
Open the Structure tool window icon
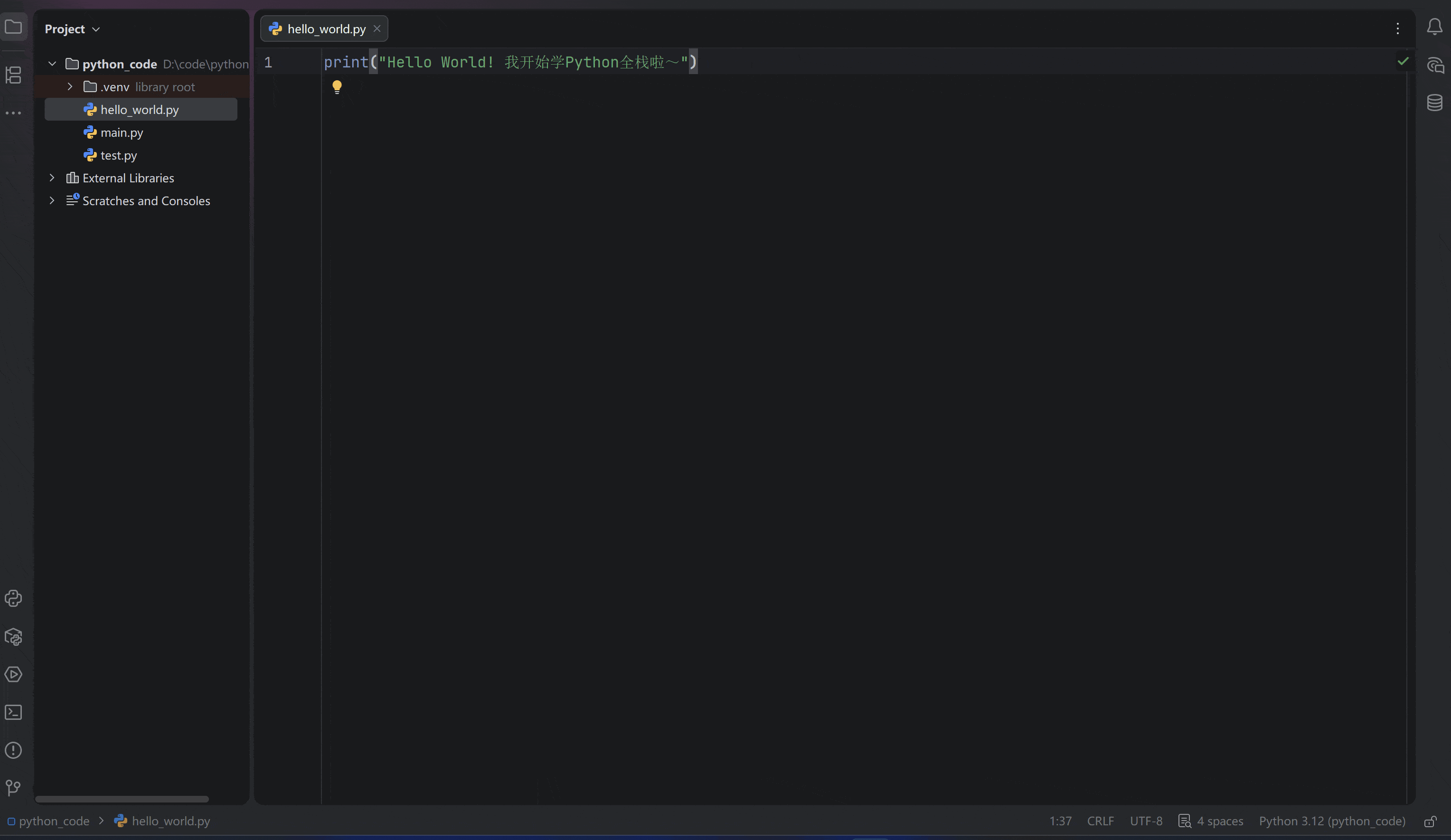pyautogui.click(x=13, y=75)
